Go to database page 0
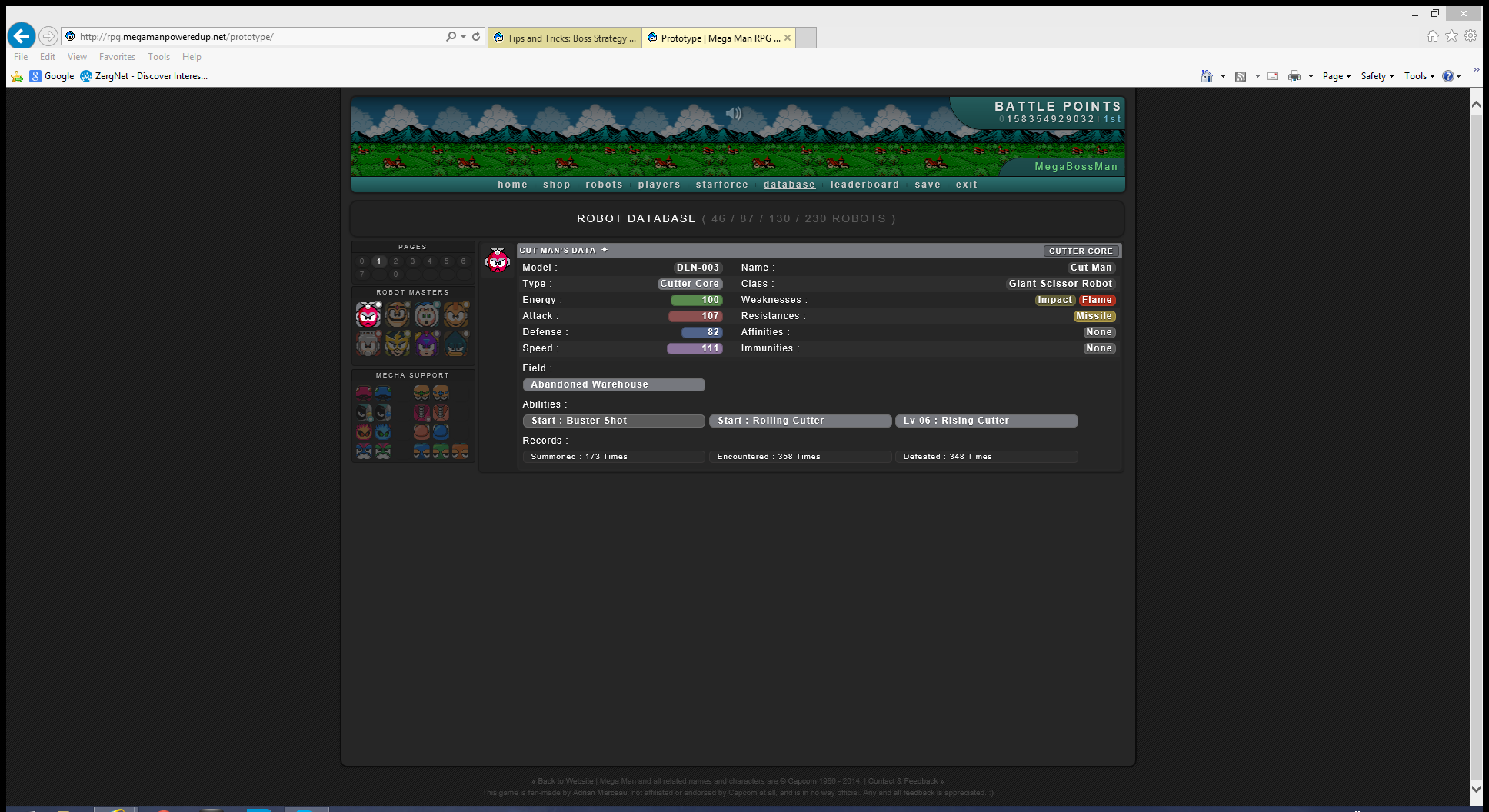This screenshot has height=812, width=1489. pos(362,261)
